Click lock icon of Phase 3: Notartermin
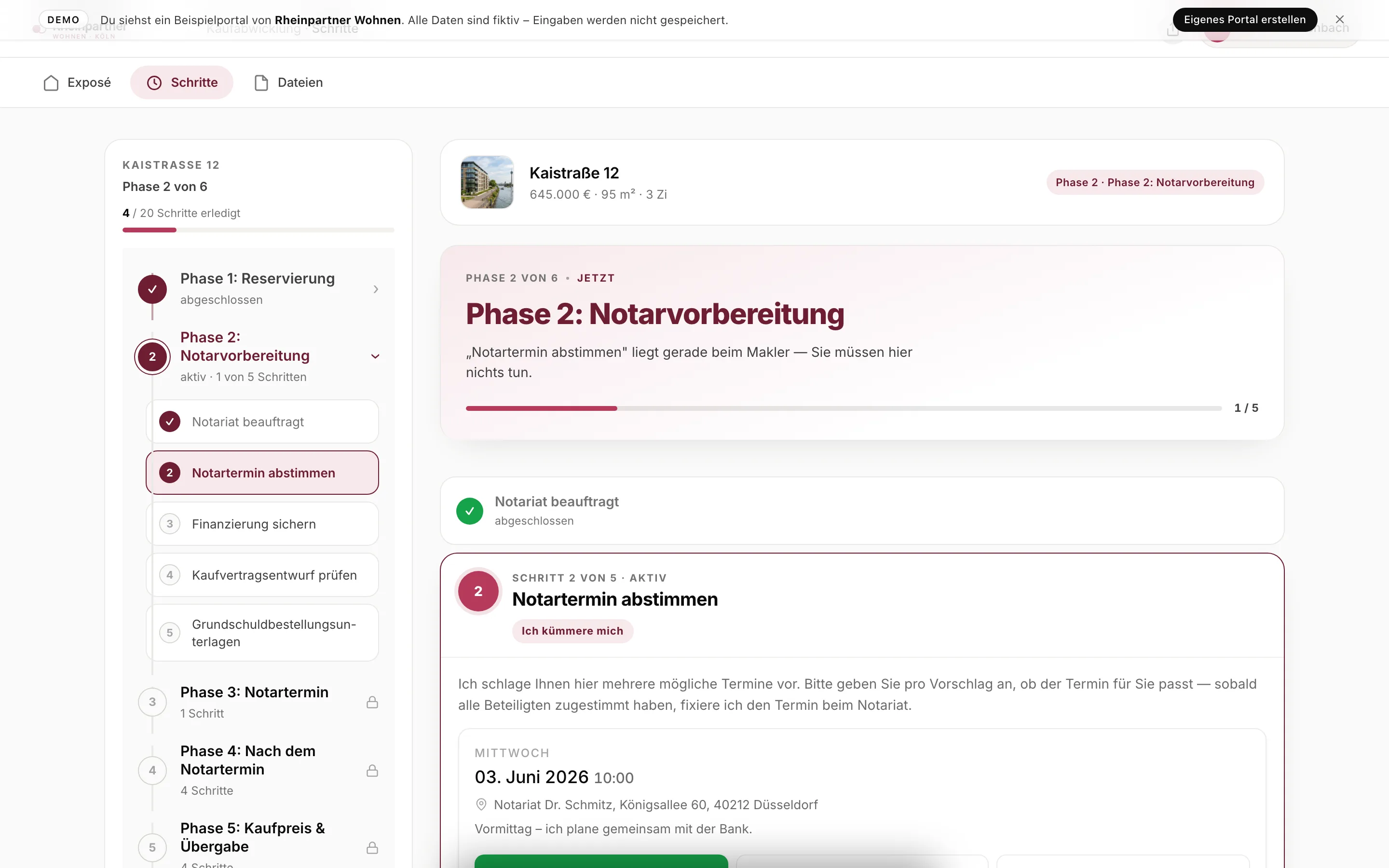This screenshot has height=868, width=1389. [x=372, y=702]
